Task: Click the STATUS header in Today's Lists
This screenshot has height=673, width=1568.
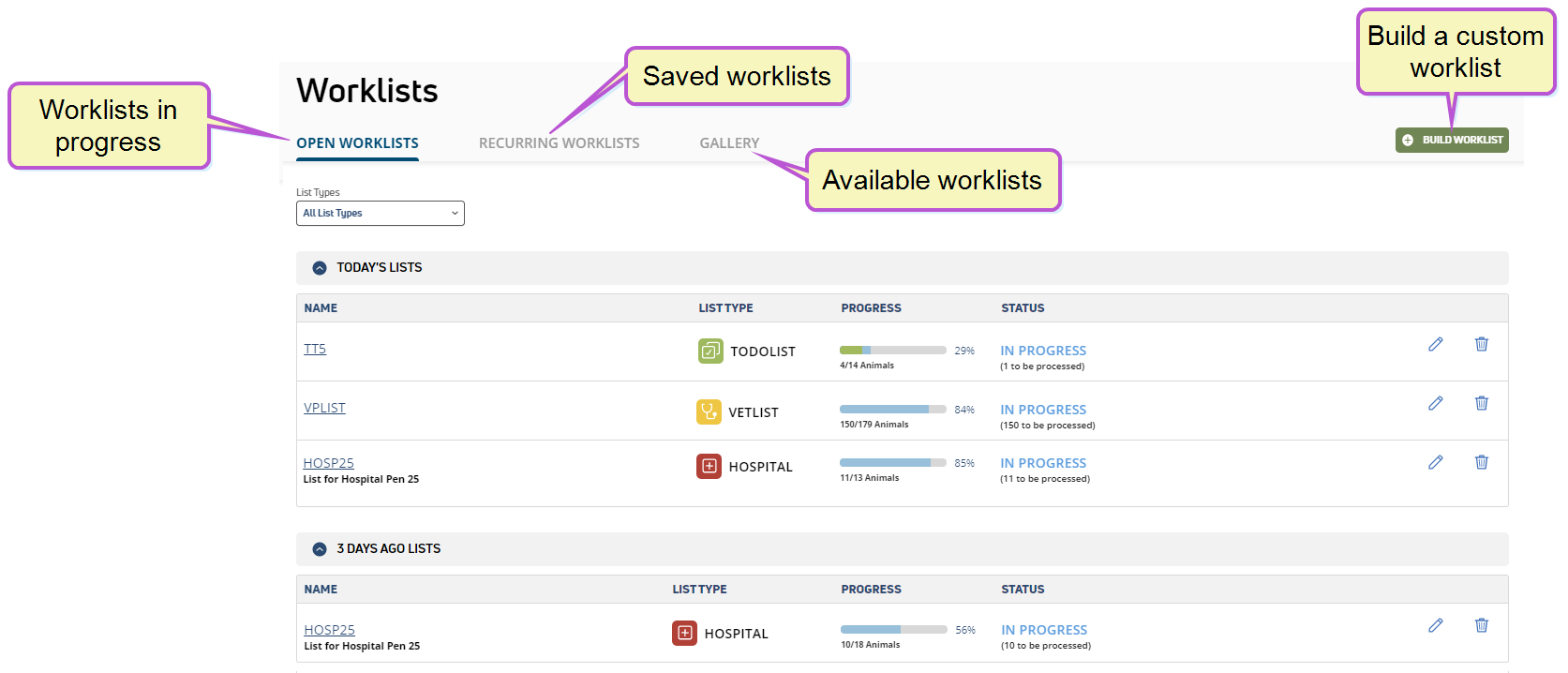Action: (x=1023, y=308)
